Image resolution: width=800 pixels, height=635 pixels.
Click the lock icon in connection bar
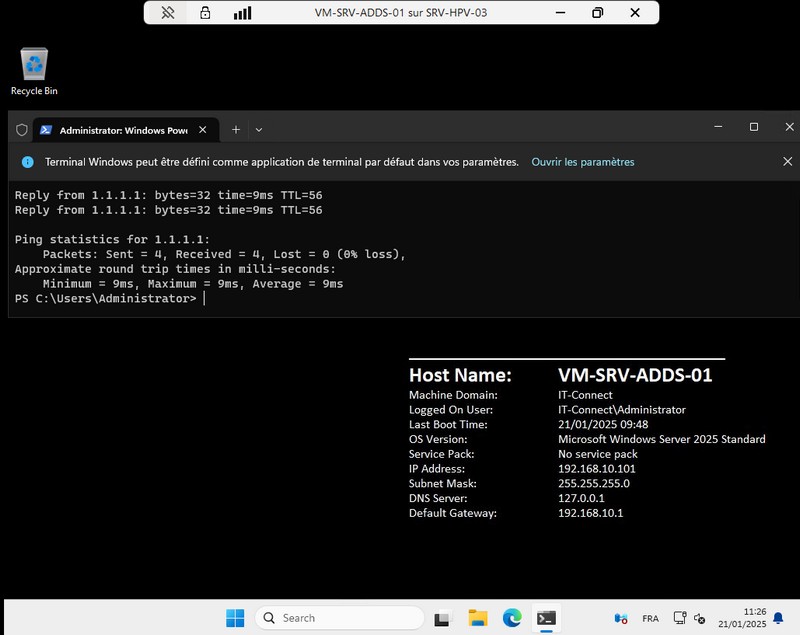pyautogui.click(x=205, y=13)
